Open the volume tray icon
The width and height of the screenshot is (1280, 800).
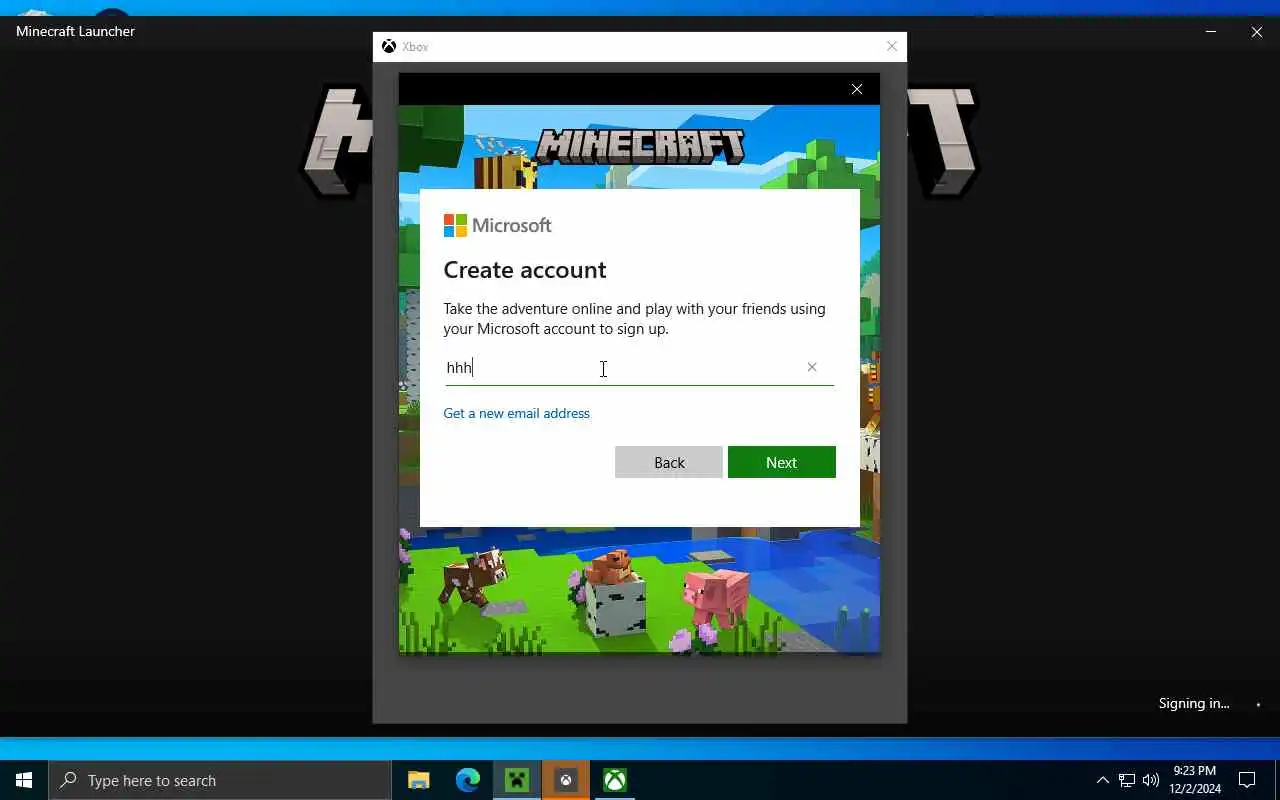click(x=1151, y=780)
